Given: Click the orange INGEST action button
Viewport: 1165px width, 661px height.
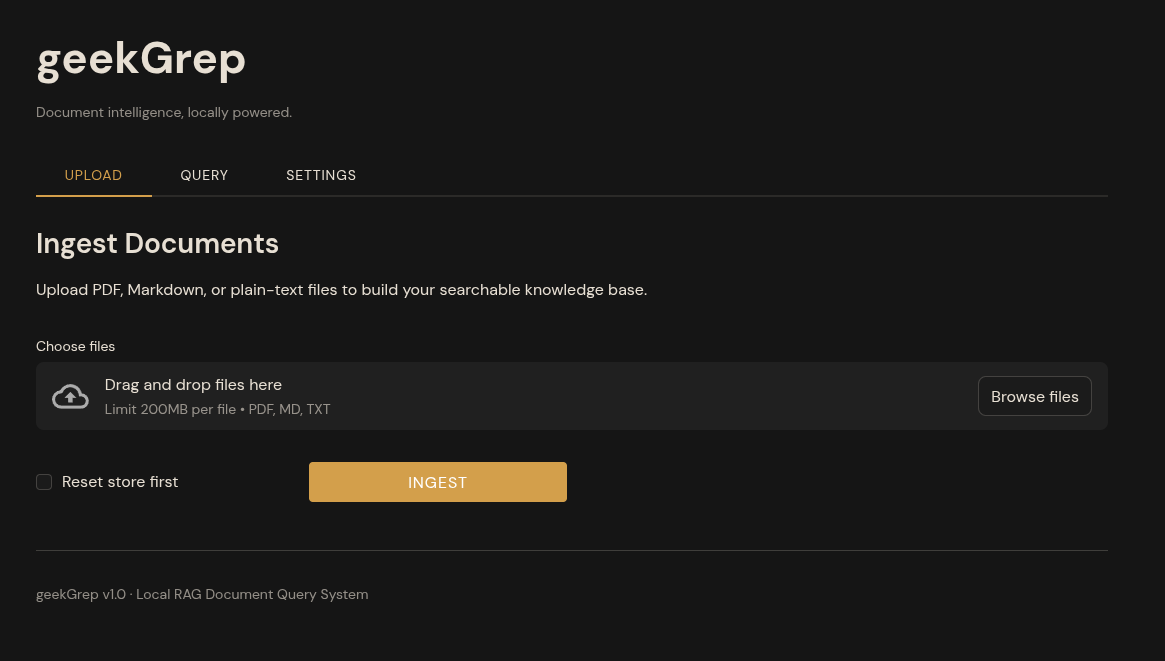Looking at the screenshot, I should tap(437, 481).
